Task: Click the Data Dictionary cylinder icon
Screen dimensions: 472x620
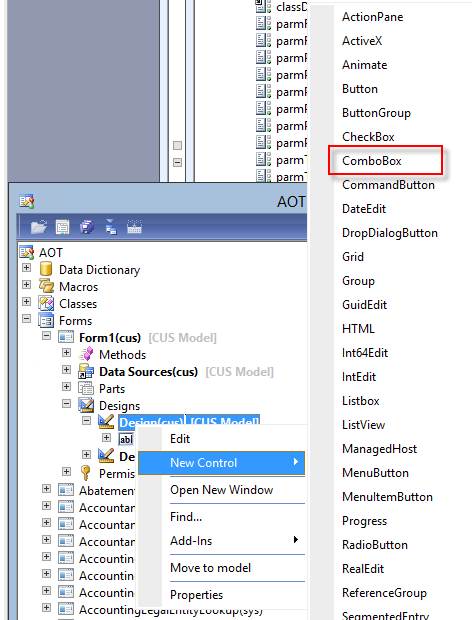Action: pyautogui.click(x=46, y=269)
